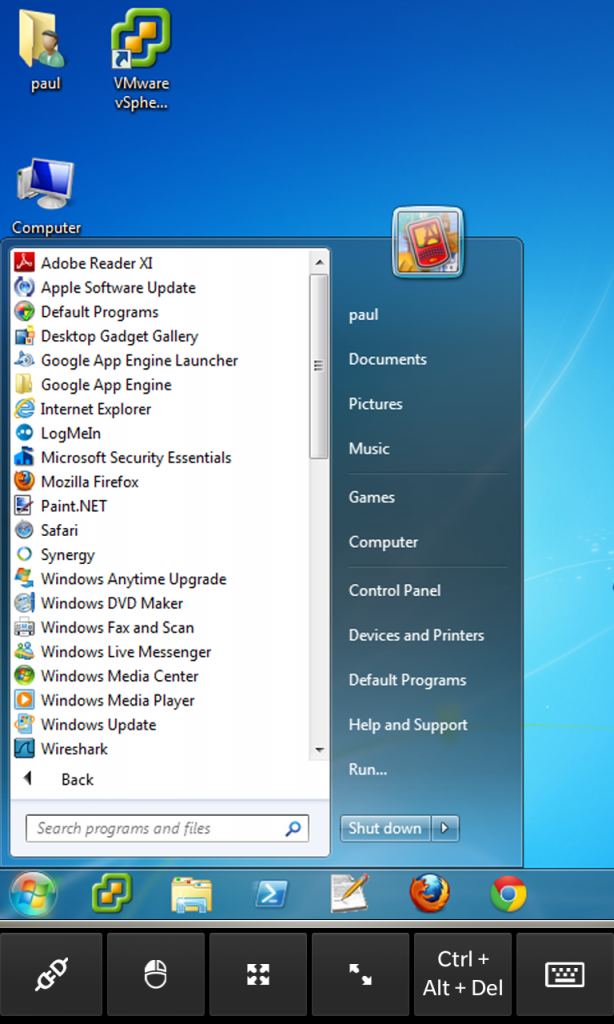Open Windows Explorer from taskbar
Screen dimensions: 614x1024
click(191, 895)
